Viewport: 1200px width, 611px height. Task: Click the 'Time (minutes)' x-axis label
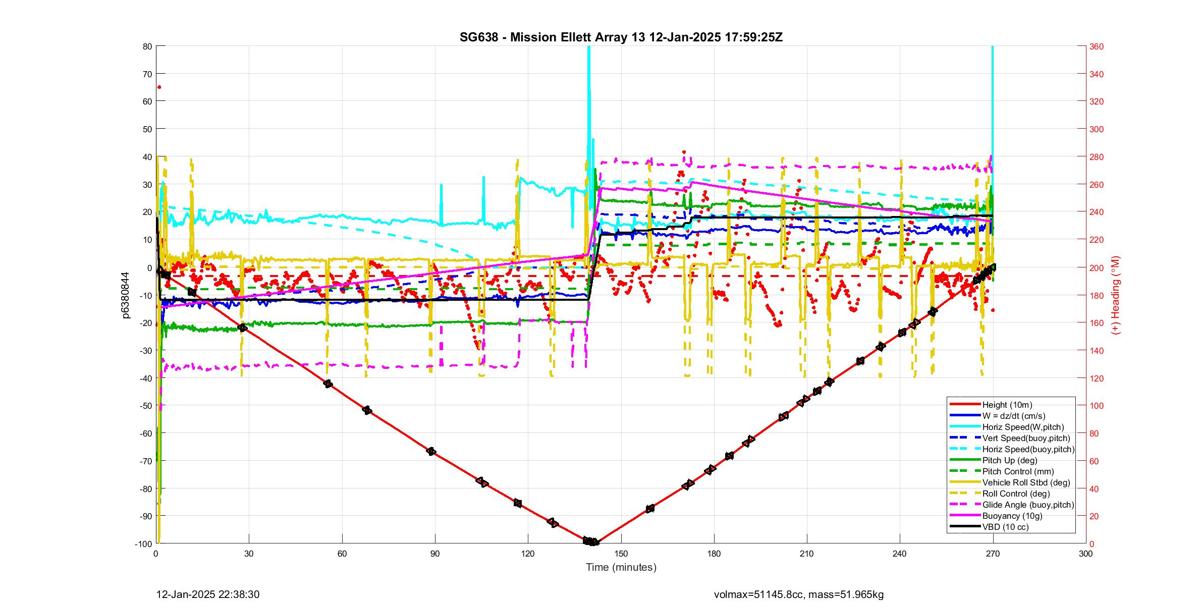621,567
